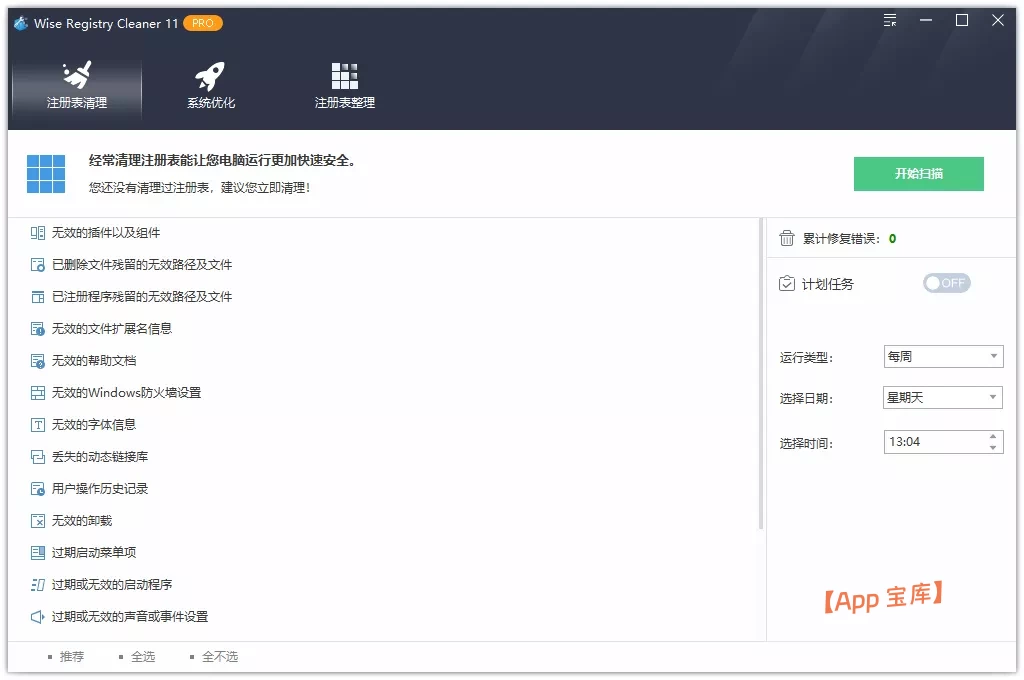1024x680 pixels.
Task: Click the font icon beside 无效的字体信息
Action: tap(36, 424)
